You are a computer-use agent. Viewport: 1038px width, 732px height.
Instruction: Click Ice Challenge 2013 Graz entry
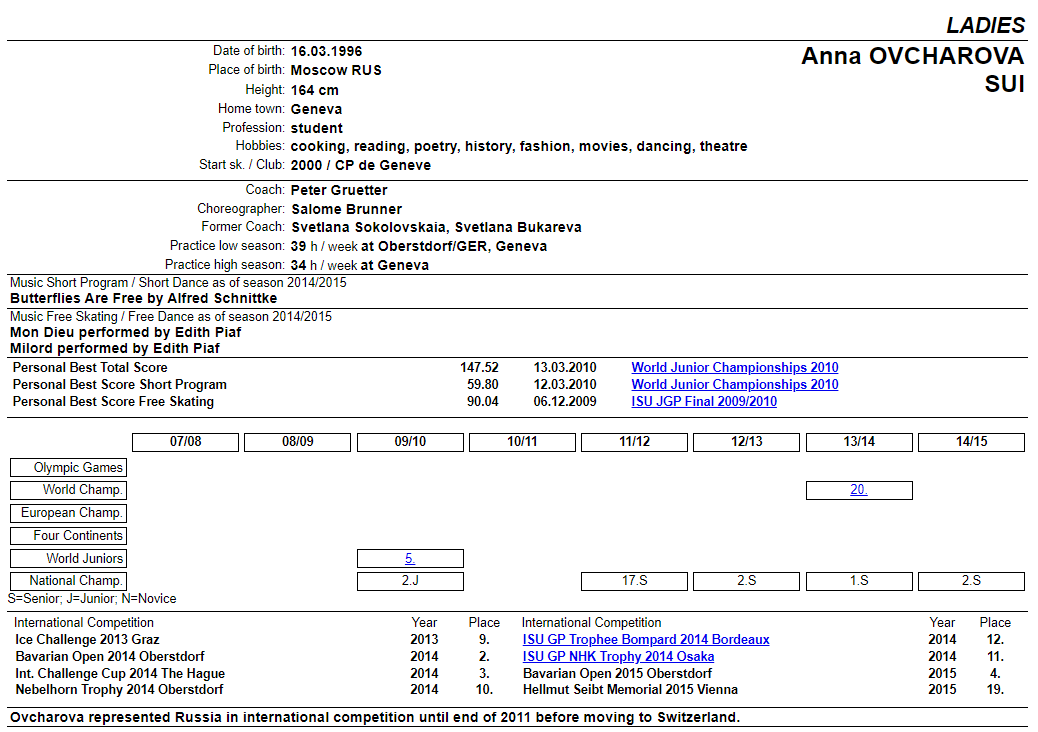pos(87,640)
